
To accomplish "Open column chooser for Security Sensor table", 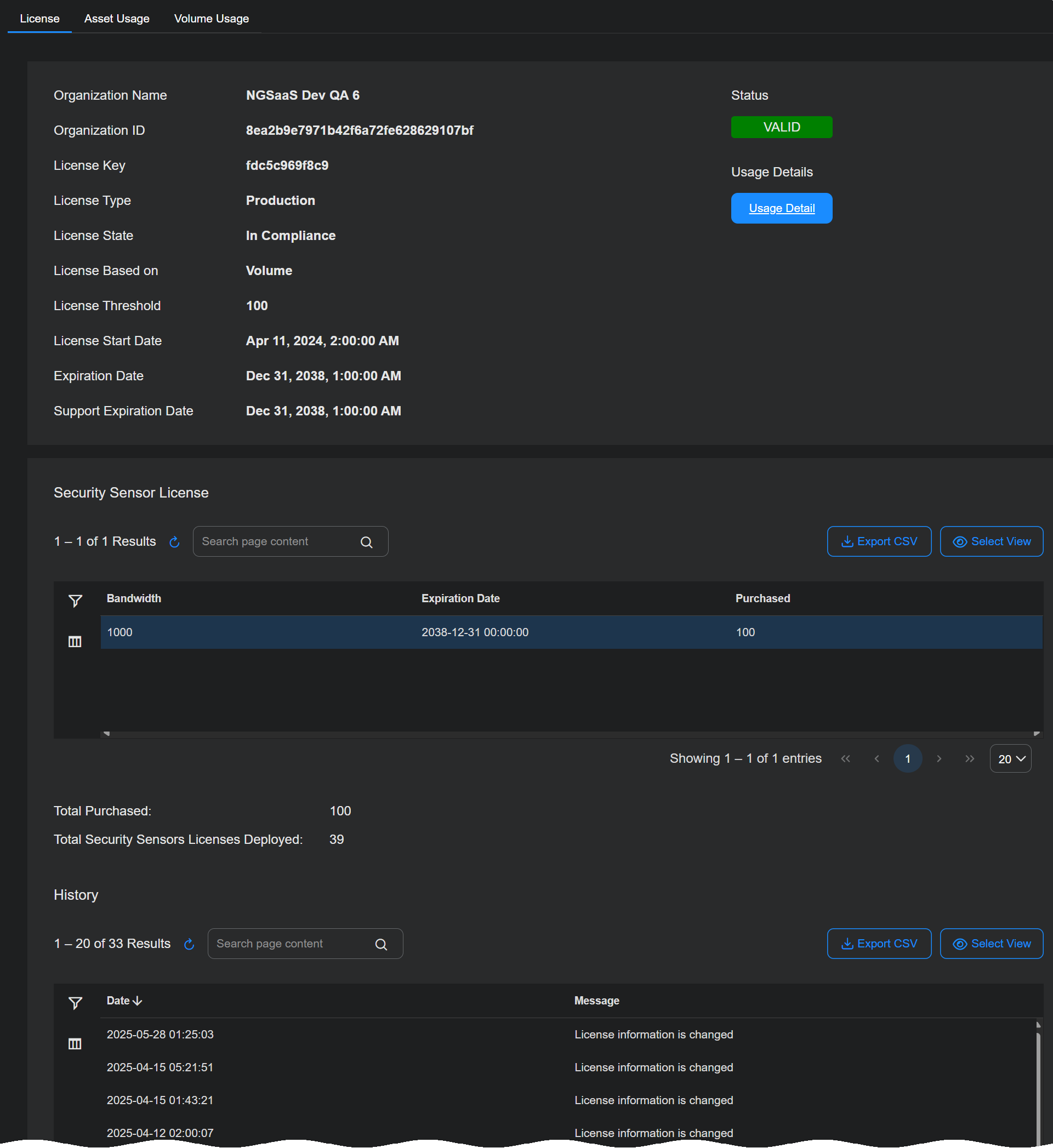I will coord(75,642).
